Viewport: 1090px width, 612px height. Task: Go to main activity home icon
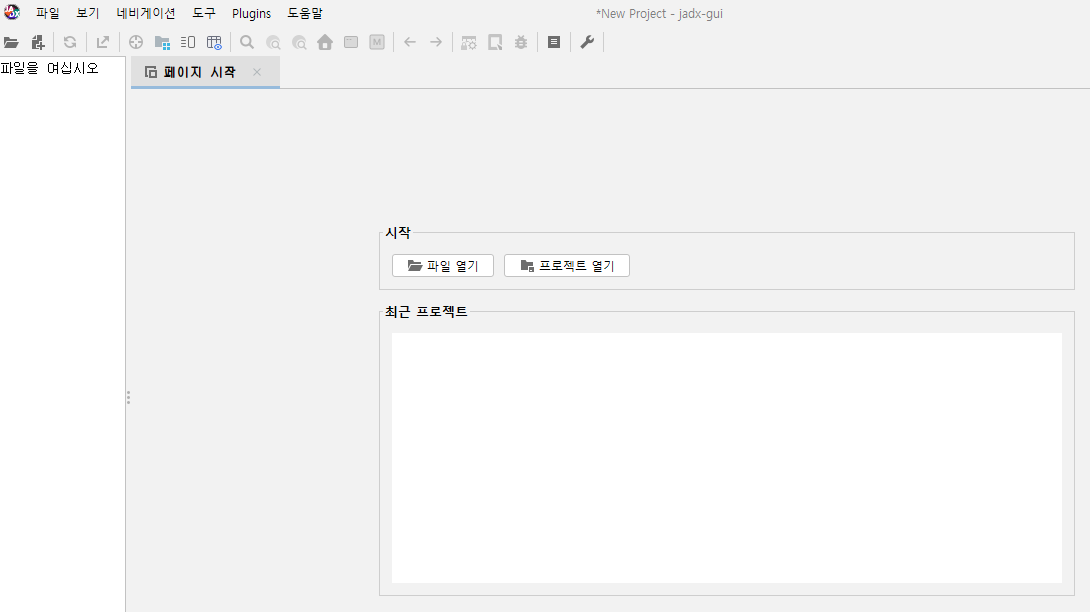pyautogui.click(x=325, y=42)
